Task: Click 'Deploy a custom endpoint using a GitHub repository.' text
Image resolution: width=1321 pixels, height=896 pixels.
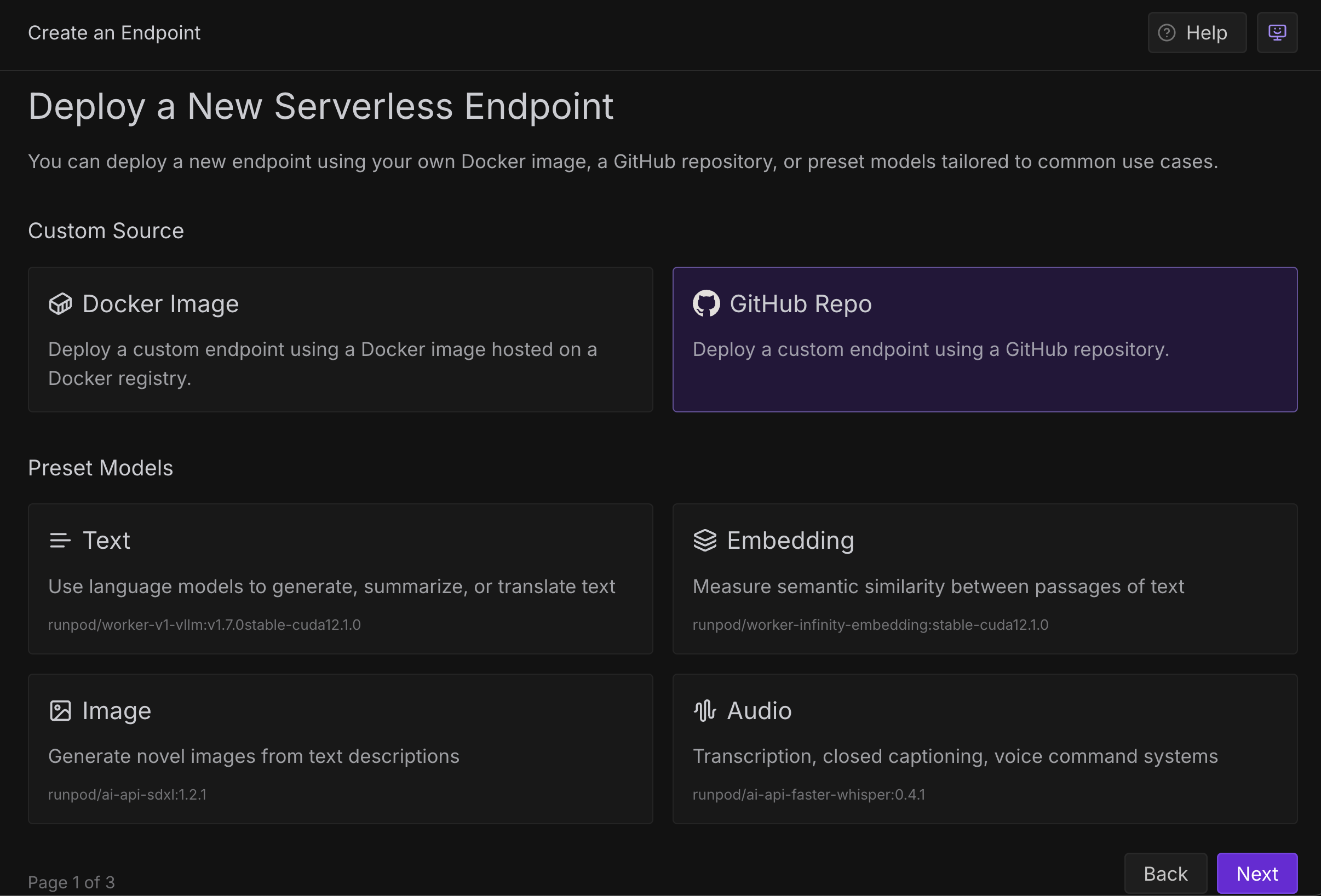Action: coord(931,349)
